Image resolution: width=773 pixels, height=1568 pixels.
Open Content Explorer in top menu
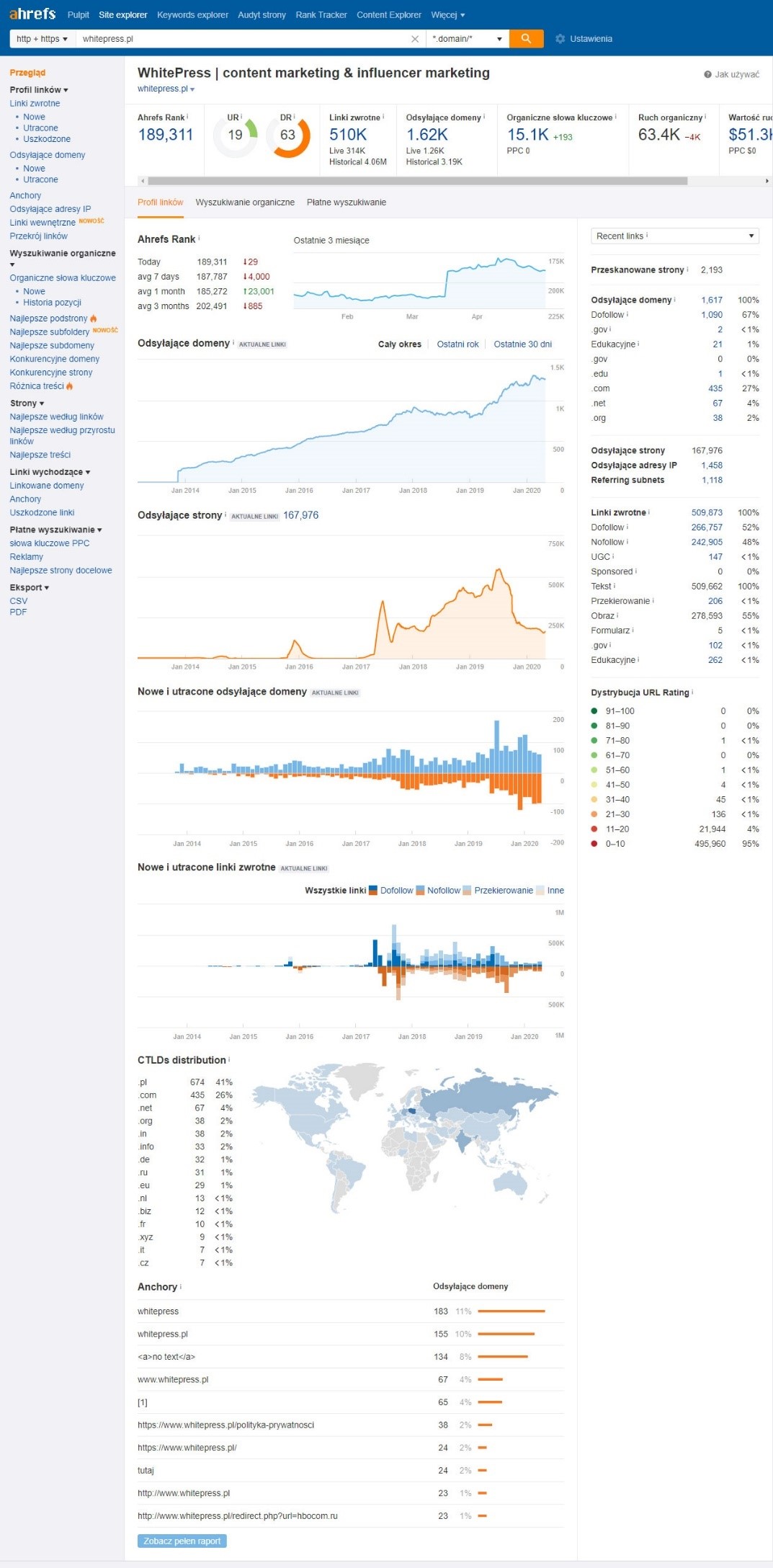tap(389, 14)
